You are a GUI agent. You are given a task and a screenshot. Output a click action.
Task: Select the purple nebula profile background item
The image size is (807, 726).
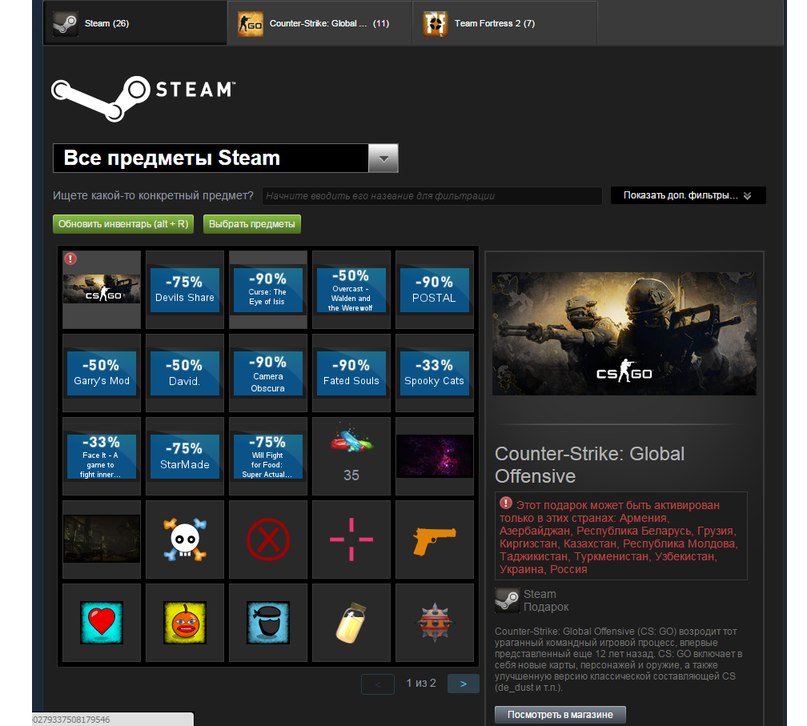pos(434,456)
